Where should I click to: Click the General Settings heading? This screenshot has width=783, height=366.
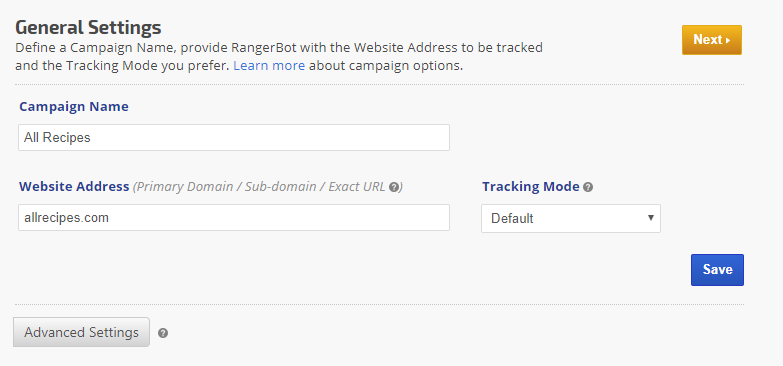point(88,27)
